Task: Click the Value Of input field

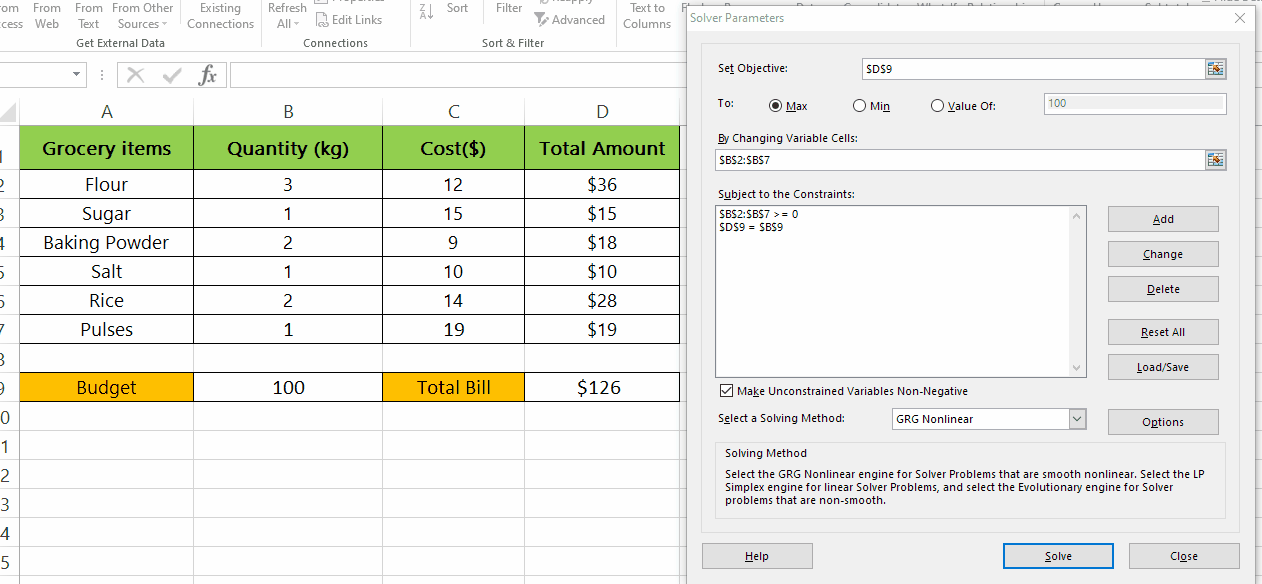Action: (x=1134, y=103)
